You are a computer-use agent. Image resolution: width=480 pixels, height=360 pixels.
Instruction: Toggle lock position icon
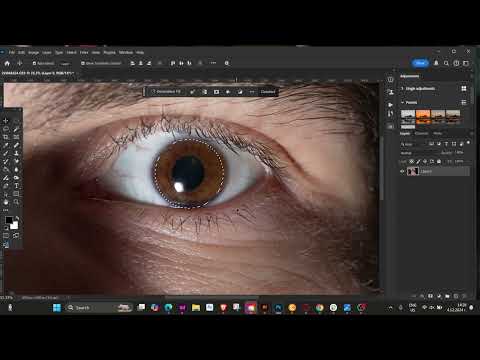(x=425, y=161)
